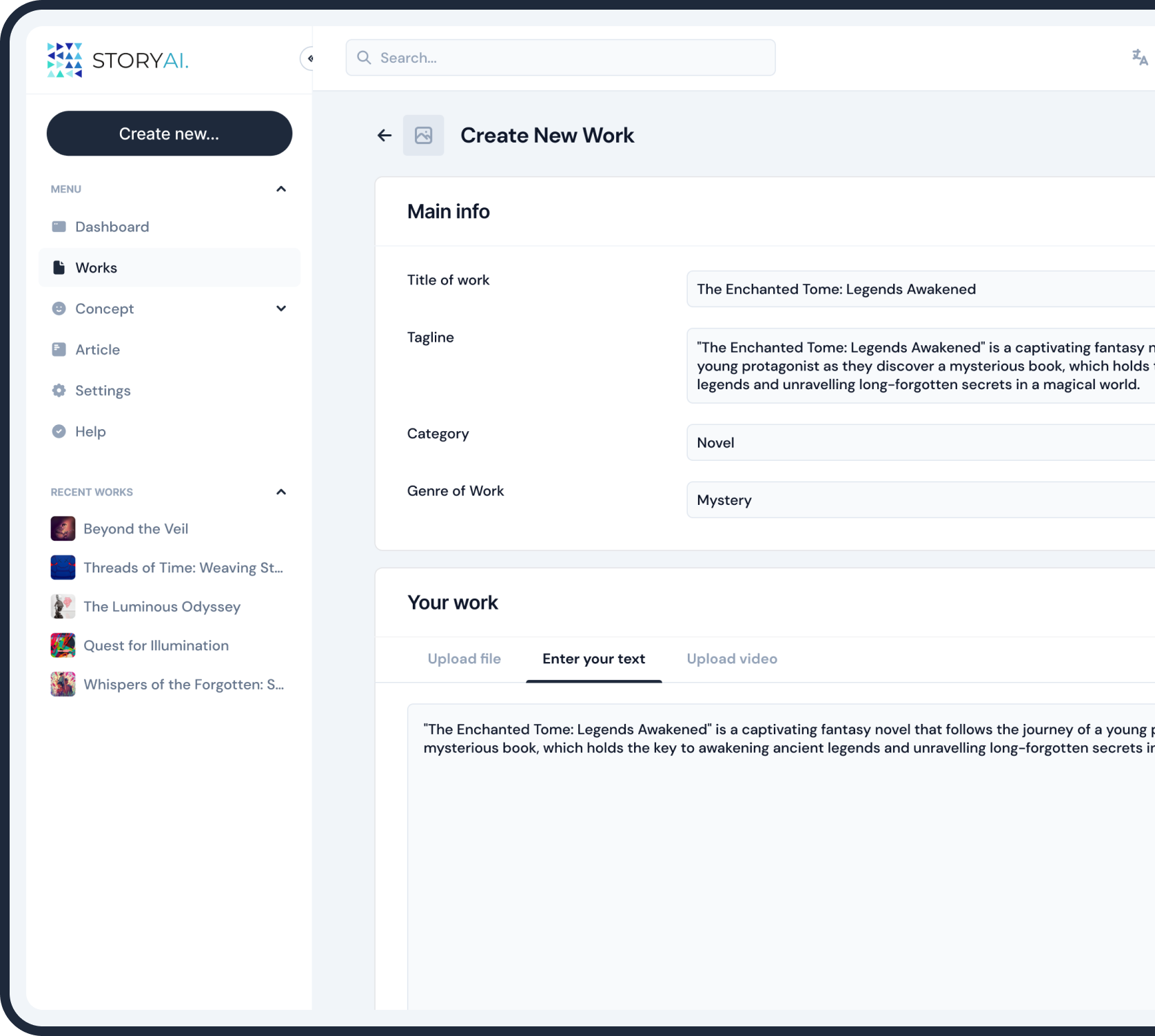Click the Article icon in sidebar

pyautogui.click(x=59, y=350)
